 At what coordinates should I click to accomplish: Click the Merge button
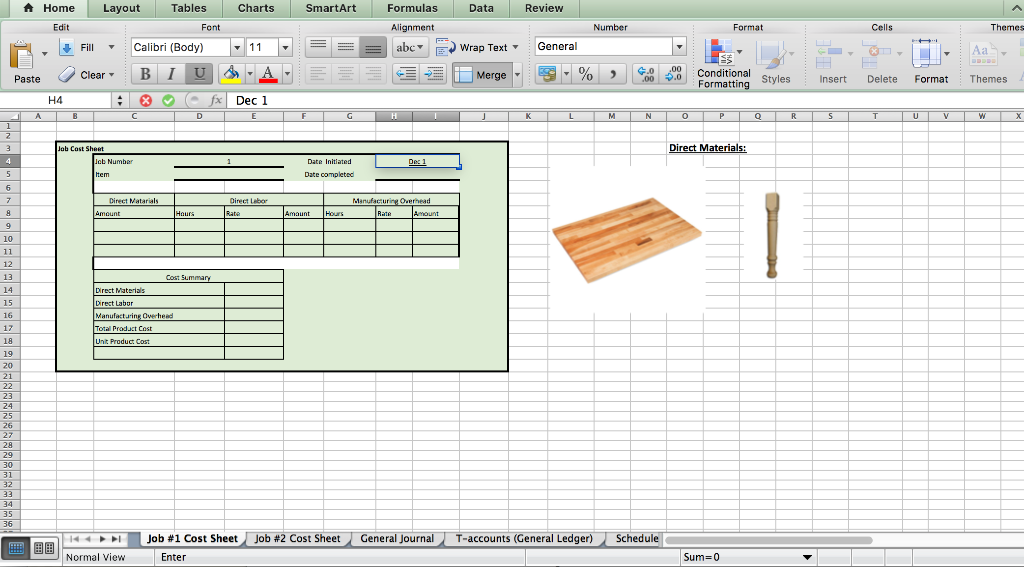pyautogui.click(x=482, y=74)
